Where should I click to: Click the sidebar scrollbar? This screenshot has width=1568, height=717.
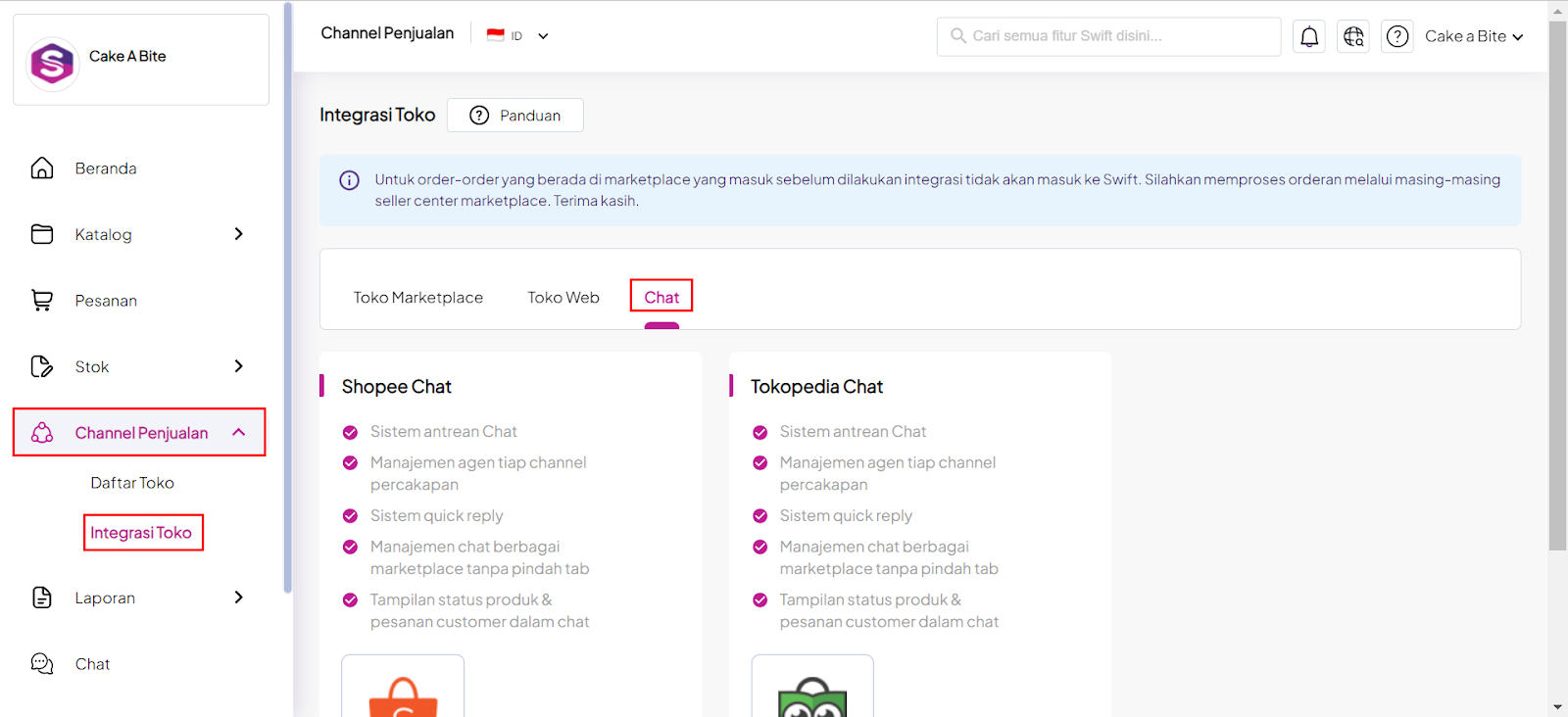point(287,298)
